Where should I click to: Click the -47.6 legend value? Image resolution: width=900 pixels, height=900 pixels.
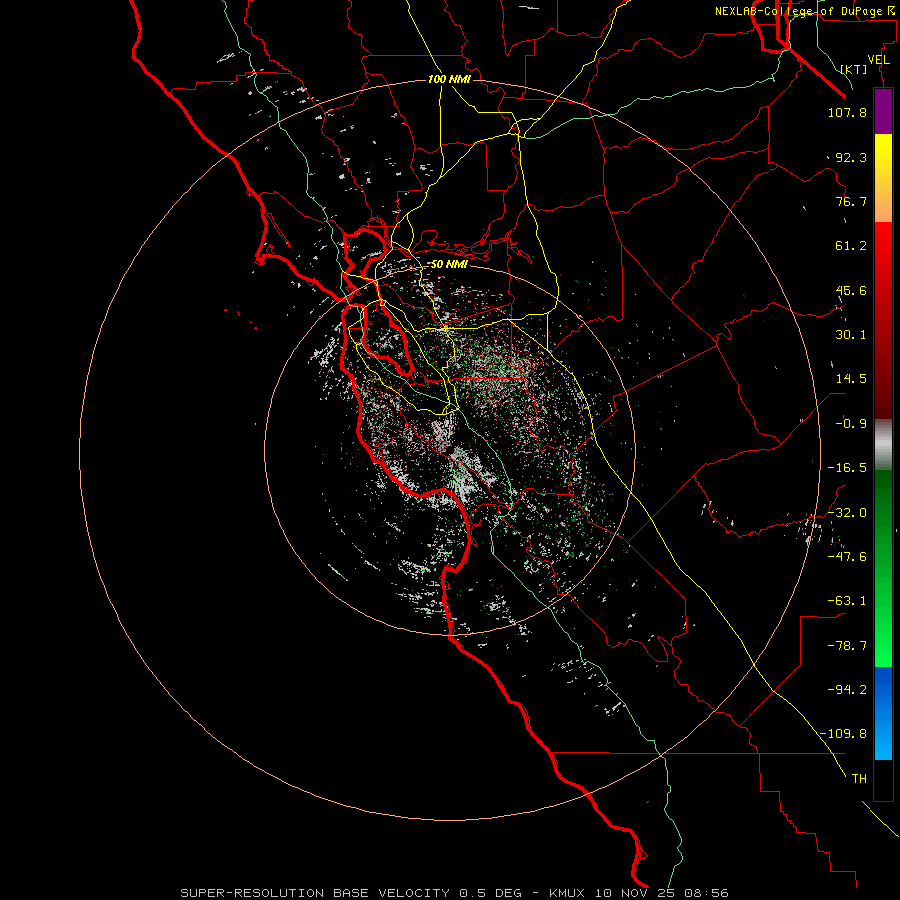847,557
